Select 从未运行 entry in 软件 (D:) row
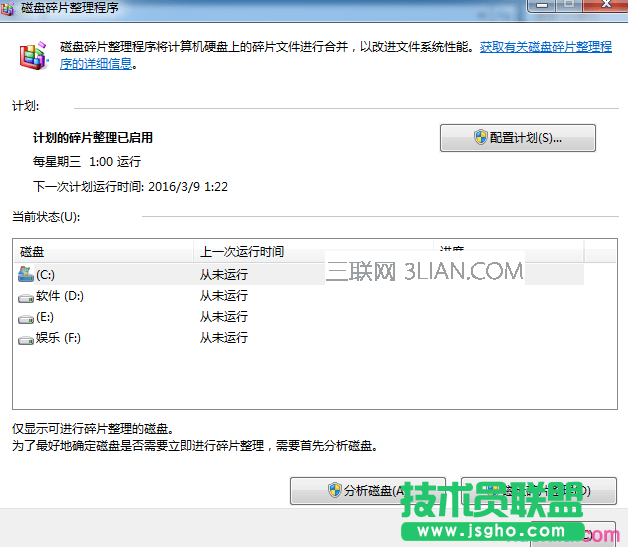The width and height of the screenshot is (628, 547). point(223,296)
